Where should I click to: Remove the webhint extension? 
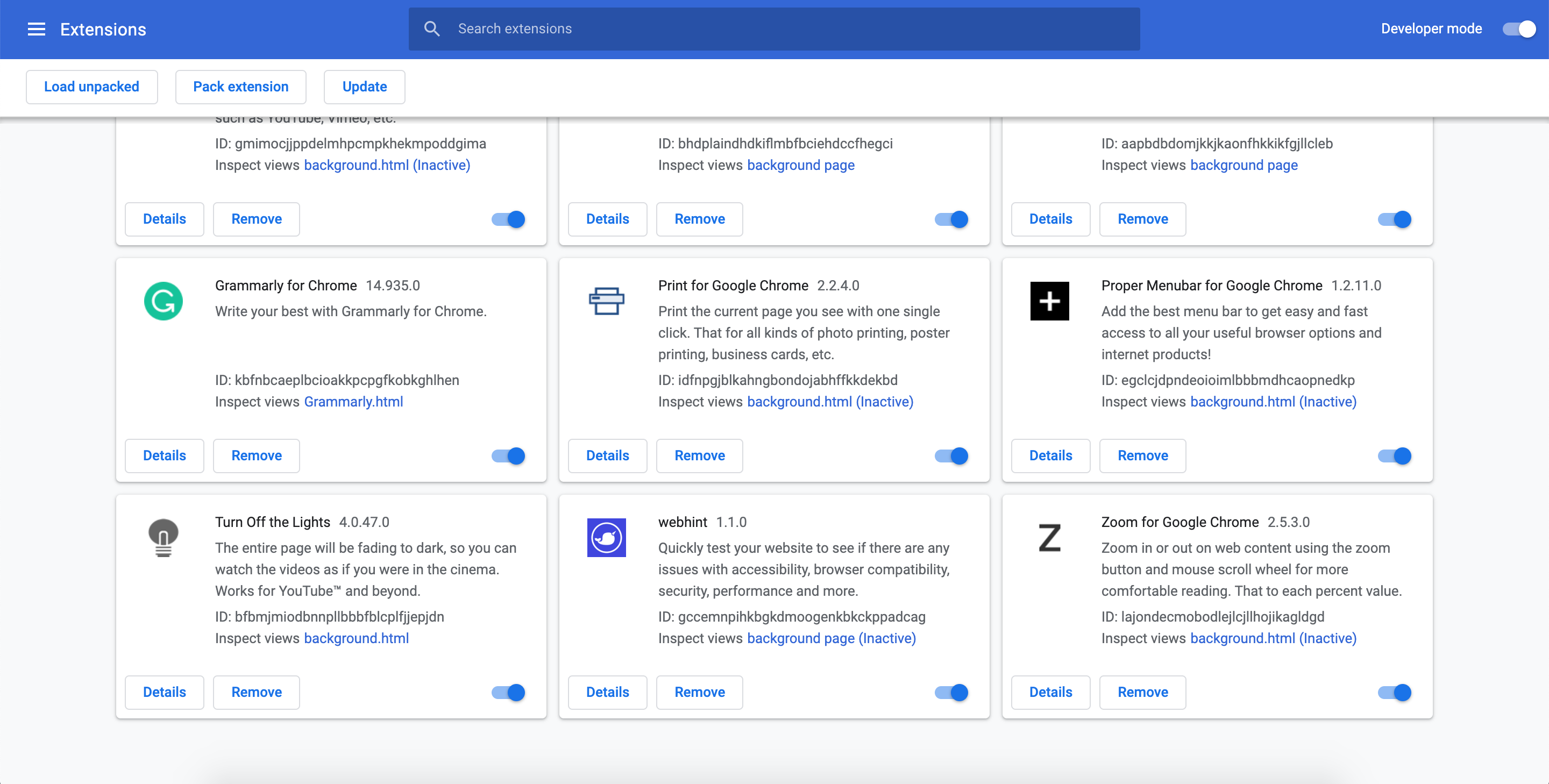(x=699, y=693)
